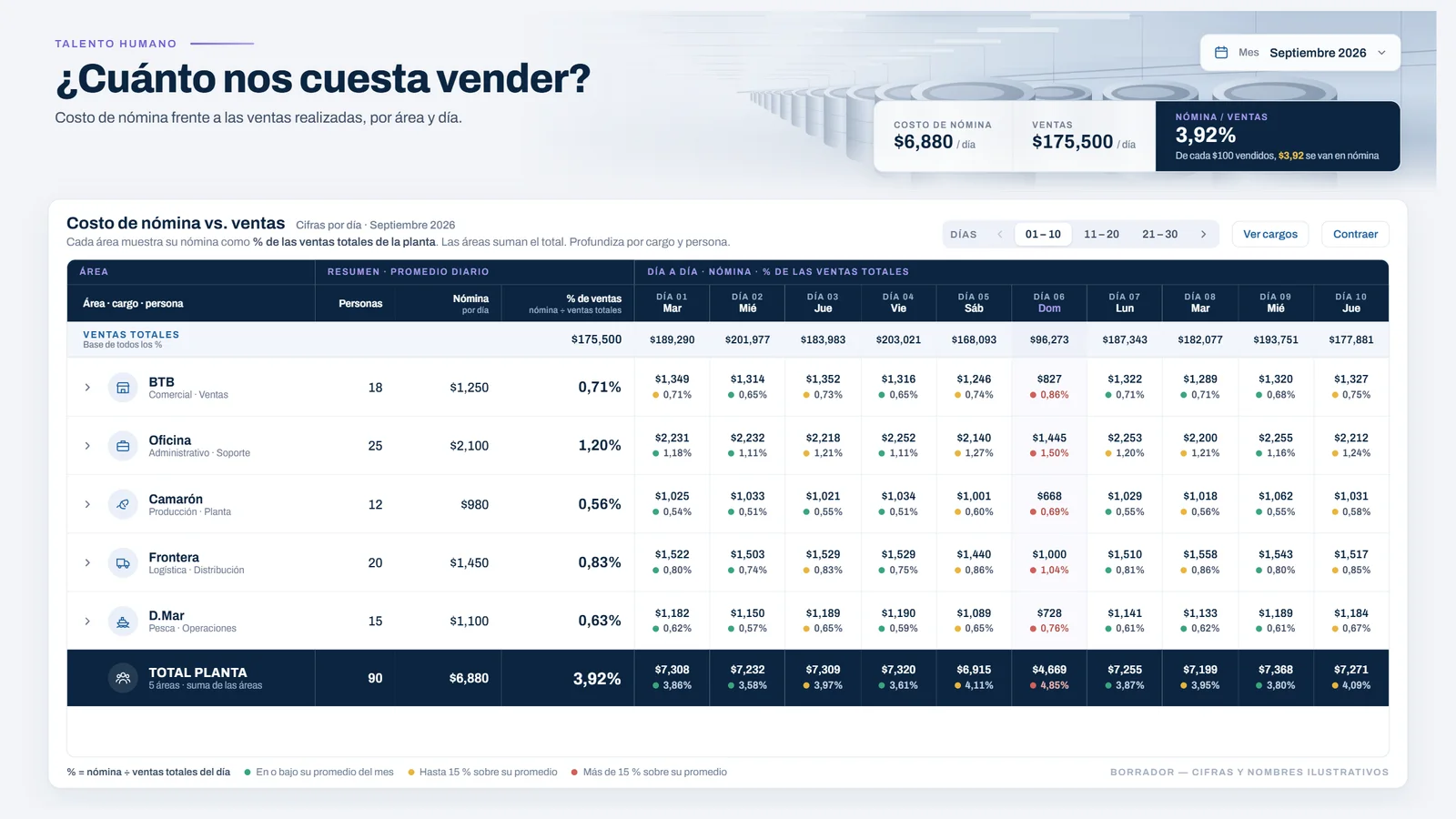Image resolution: width=1456 pixels, height=819 pixels.
Task: Expand the D.Mar area row
Action: click(87, 622)
